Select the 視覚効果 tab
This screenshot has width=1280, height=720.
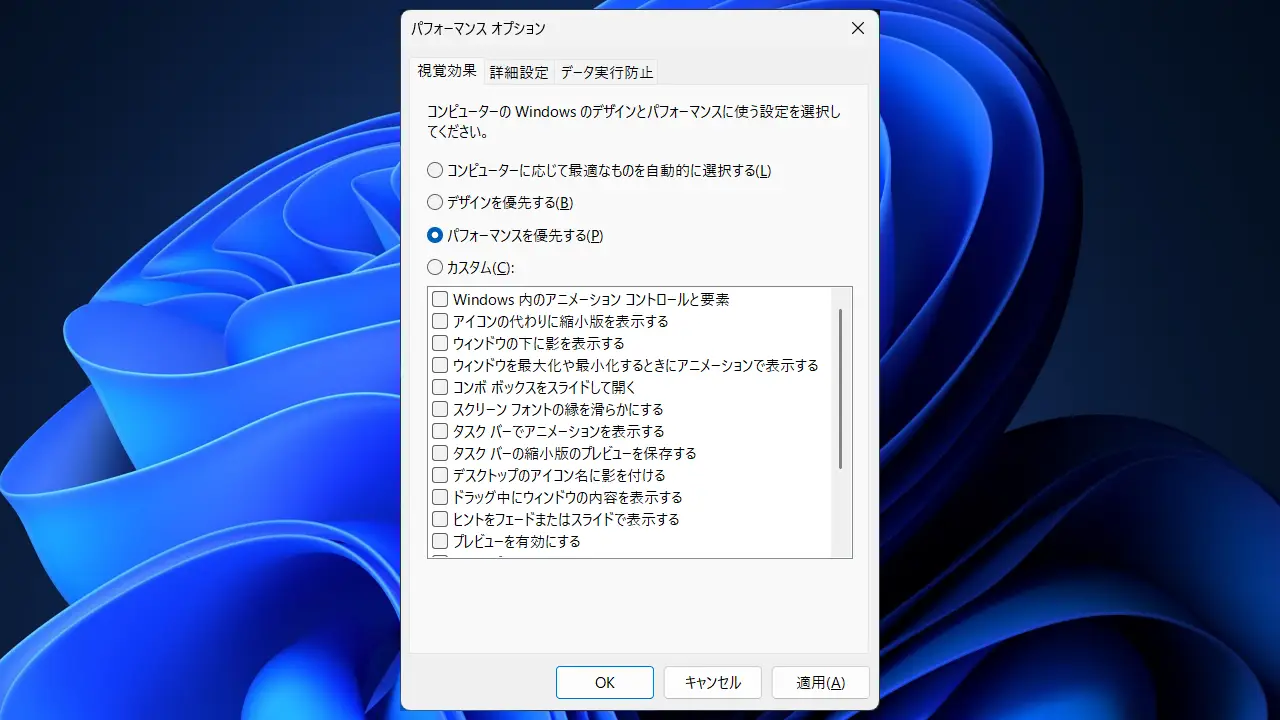click(446, 71)
